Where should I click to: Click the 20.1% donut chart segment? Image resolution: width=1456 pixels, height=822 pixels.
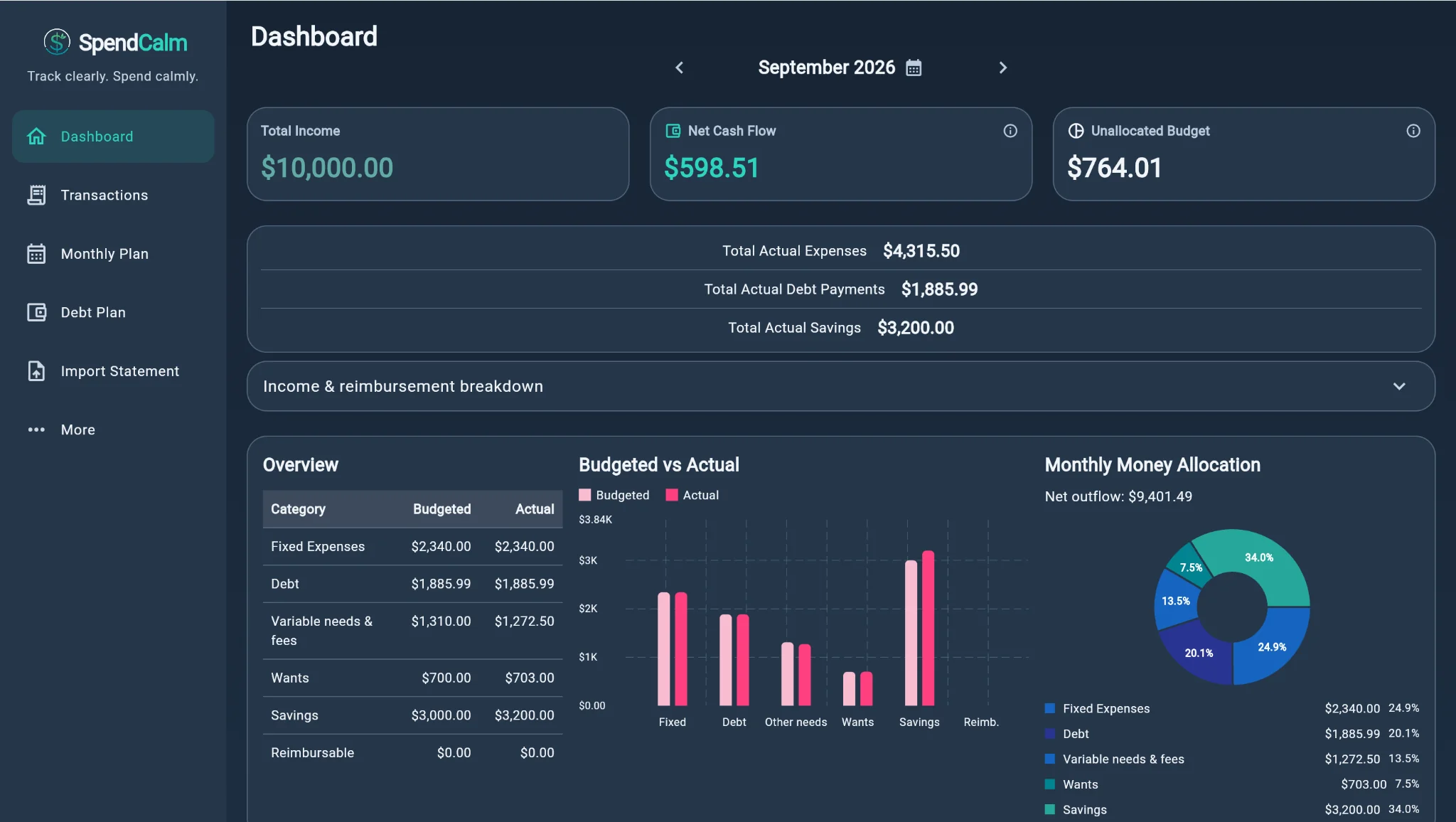(x=1198, y=653)
